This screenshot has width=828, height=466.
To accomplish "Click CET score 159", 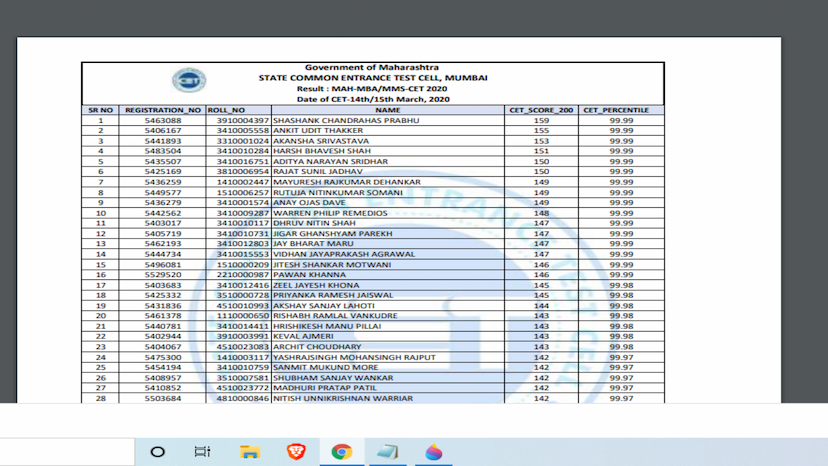I will click(541, 120).
